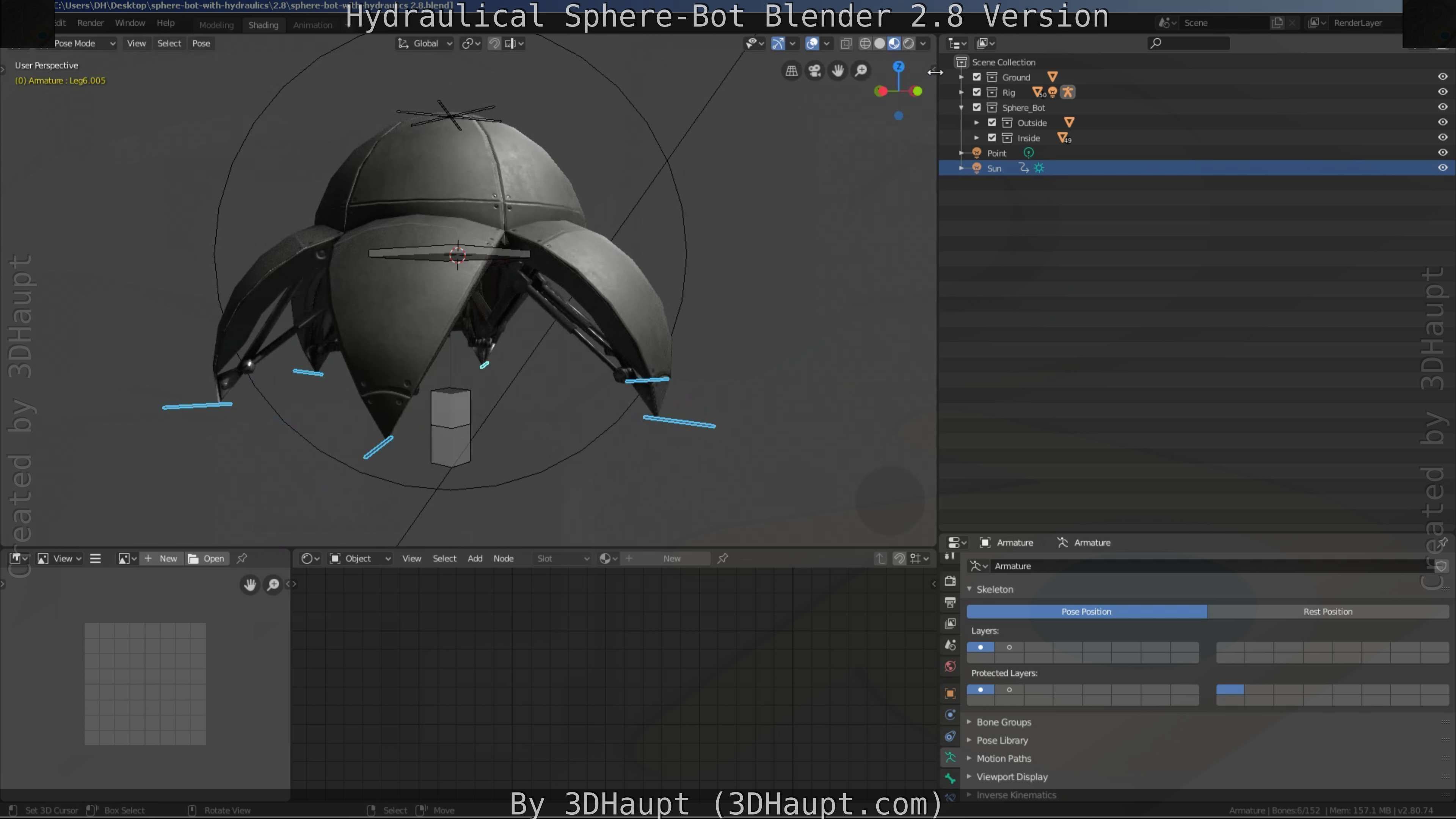The image size is (1456, 819).
Task: Select solid viewport shading
Action: (880, 44)
